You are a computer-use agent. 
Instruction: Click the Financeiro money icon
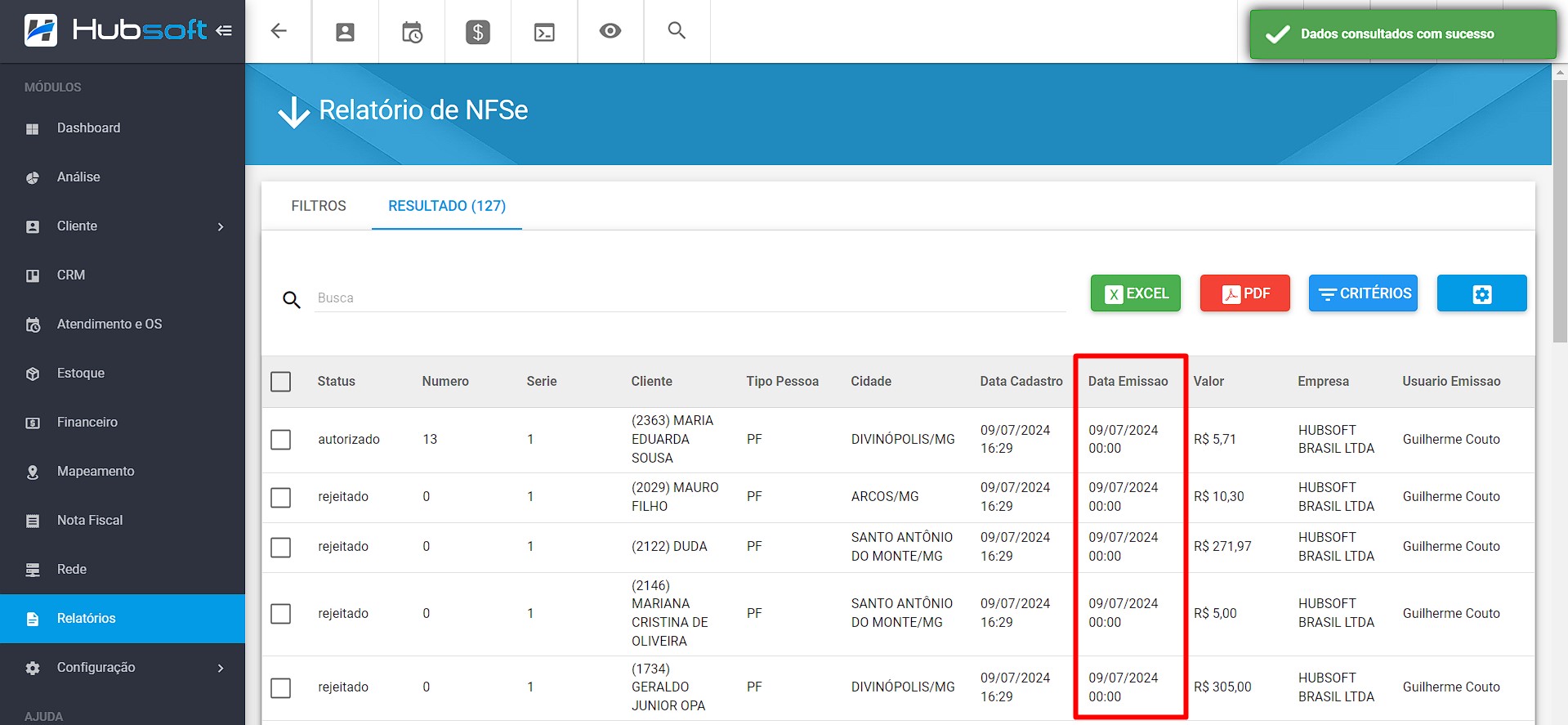(x=33, y=423)
